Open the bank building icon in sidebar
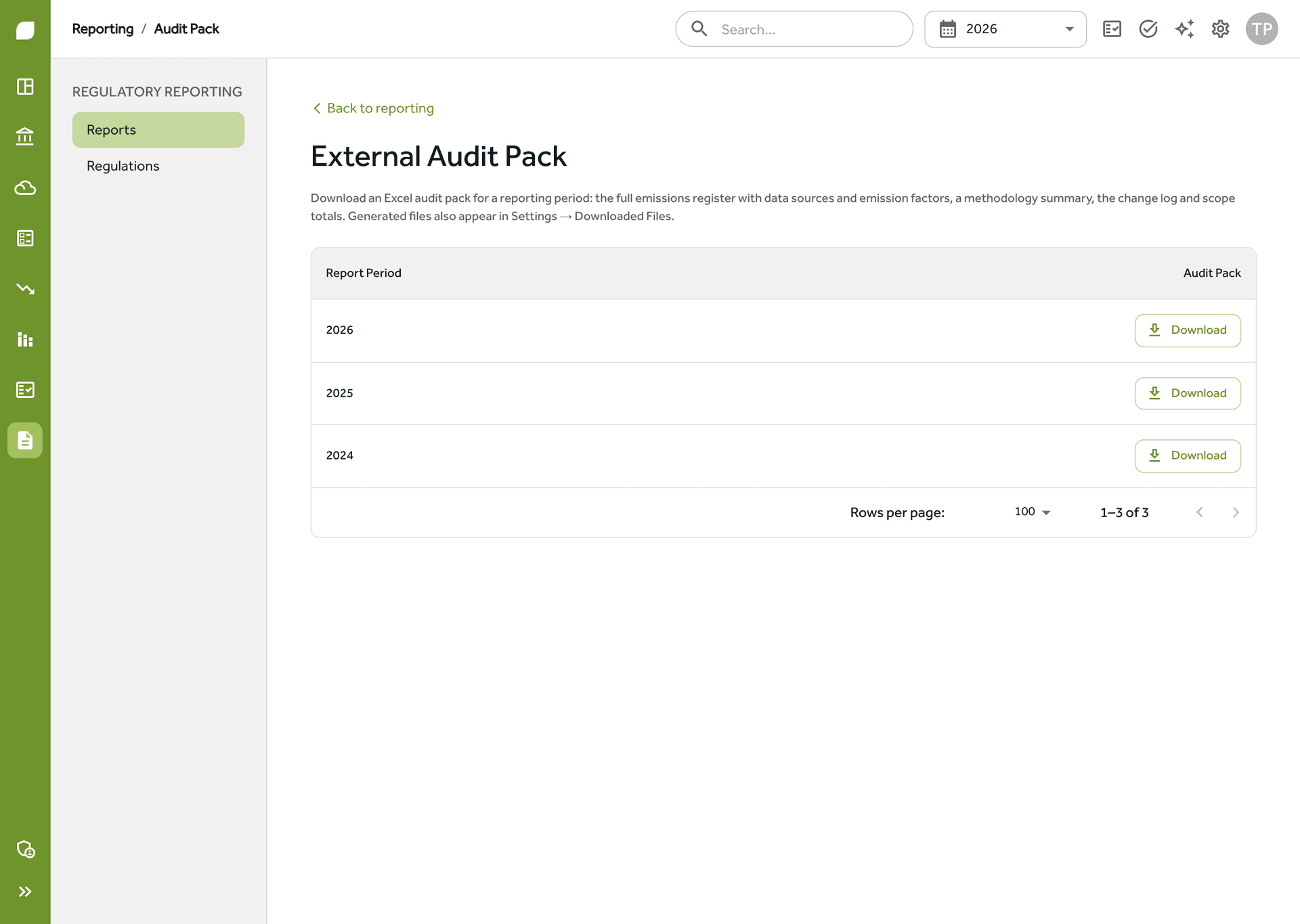 (25, 137)
